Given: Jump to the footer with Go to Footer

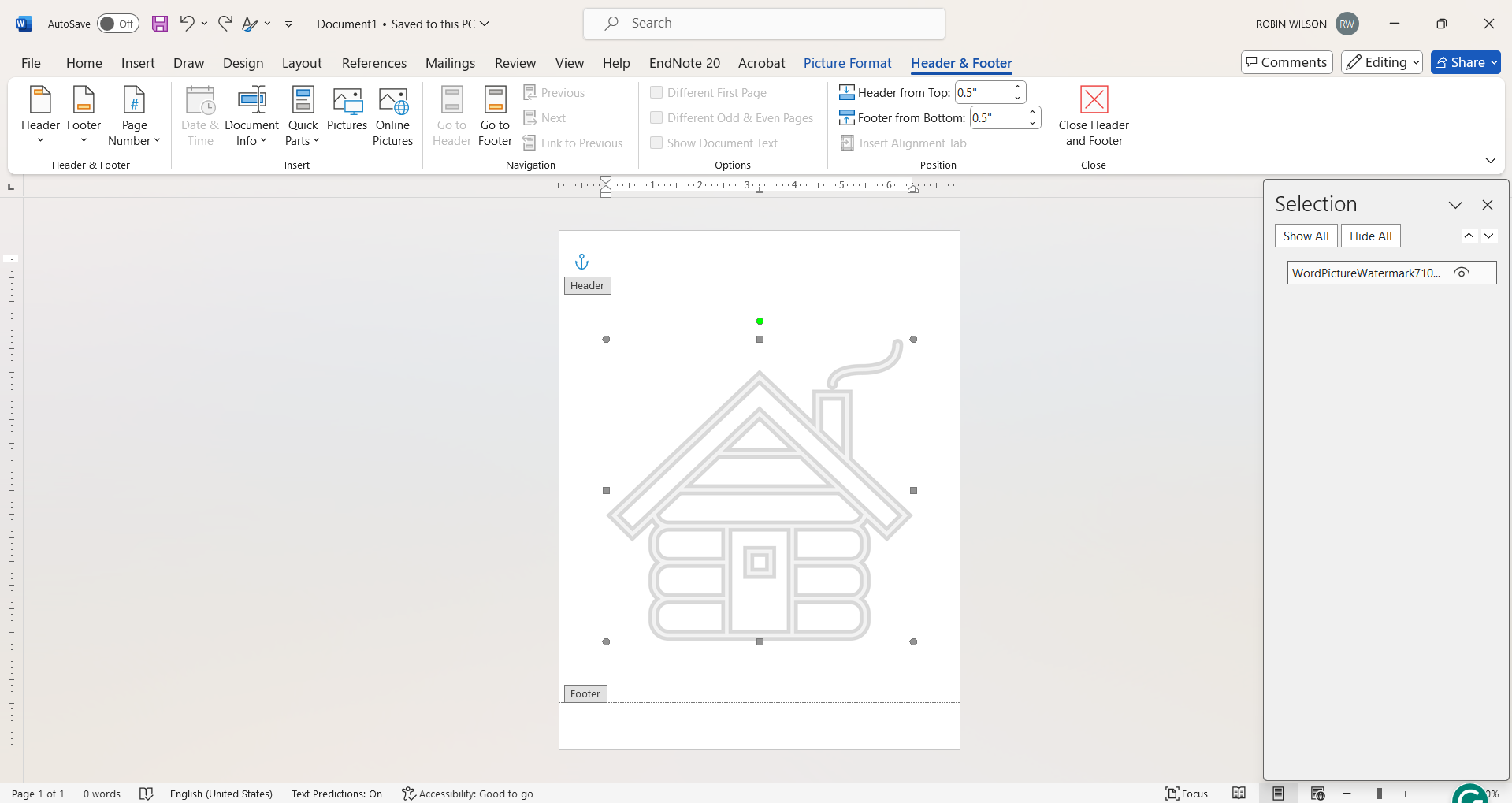Looking at the screenshot, I should (494, 117).
